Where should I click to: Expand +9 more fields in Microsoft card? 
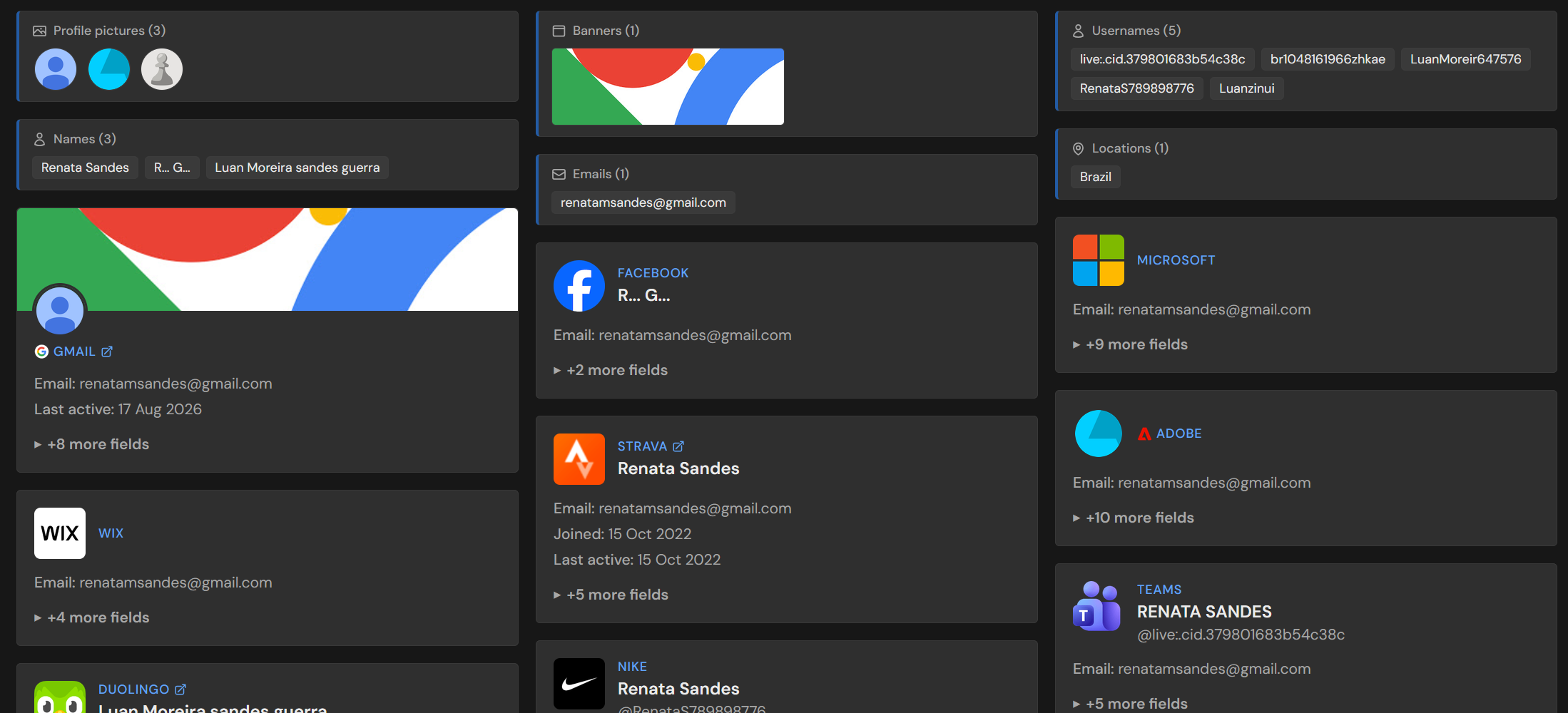pos(1131,344)
